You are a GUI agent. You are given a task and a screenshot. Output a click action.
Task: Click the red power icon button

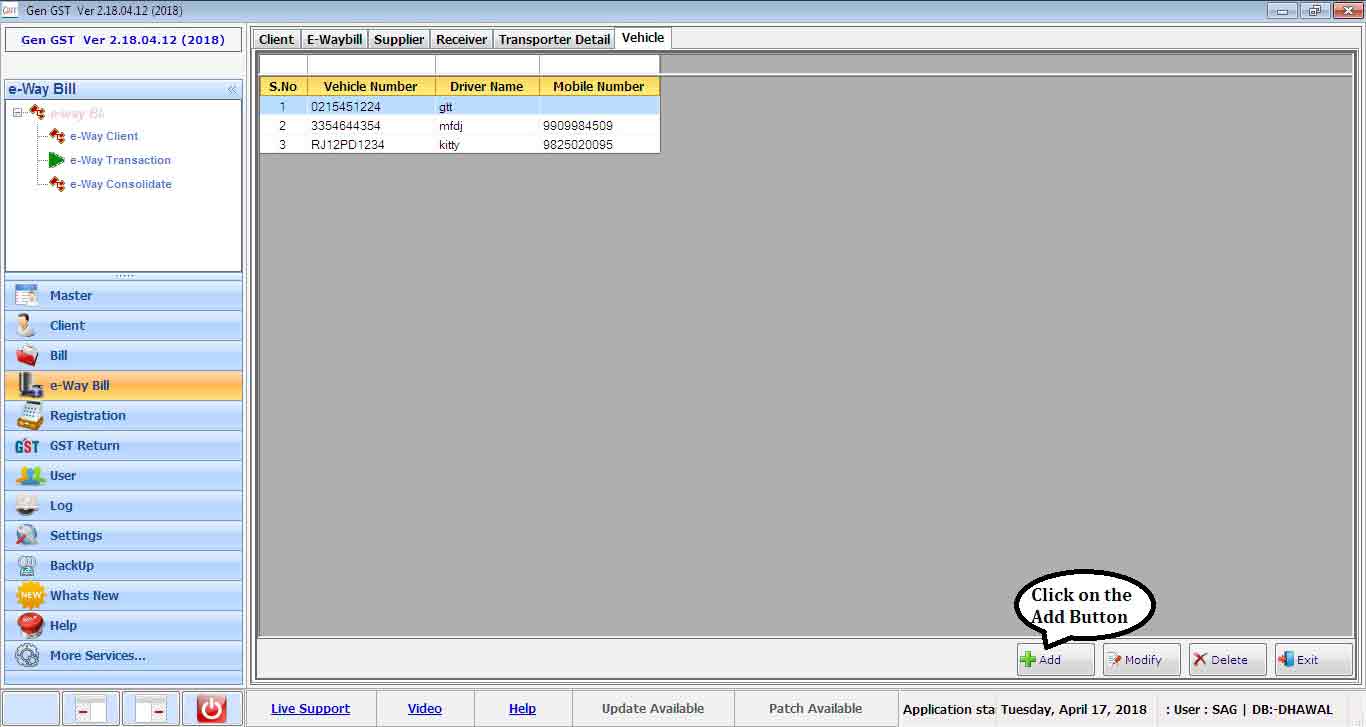(x=211, y=709)
